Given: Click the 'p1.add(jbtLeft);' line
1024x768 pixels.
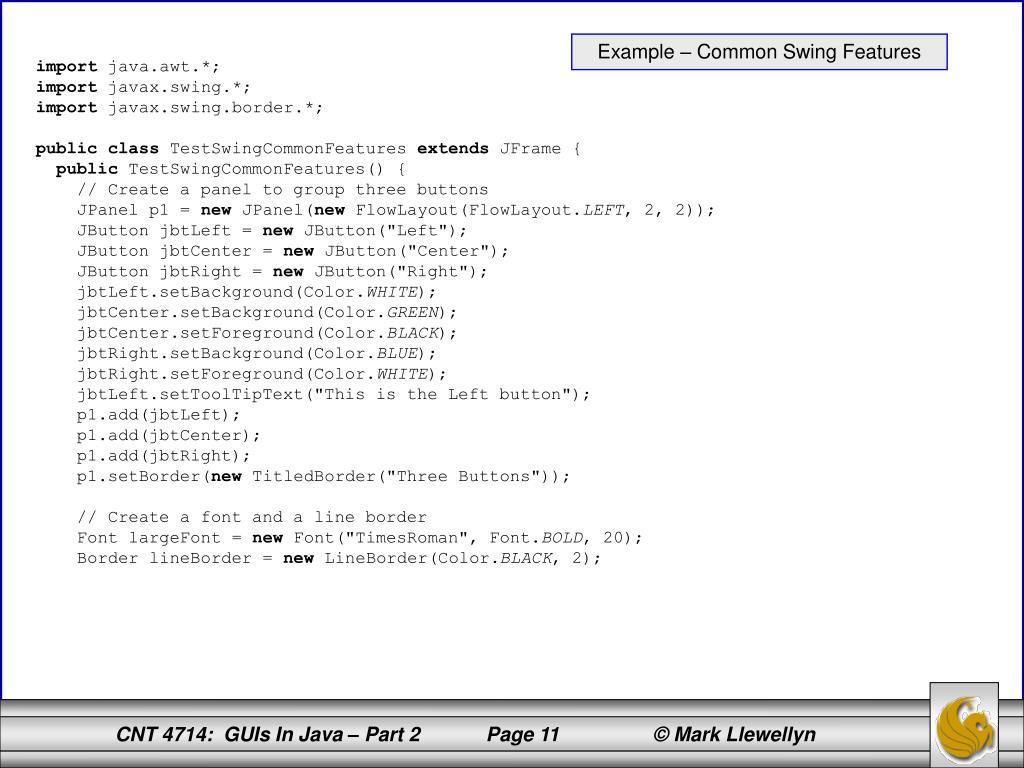Looking at the screenshot, I should pos(159,415).
